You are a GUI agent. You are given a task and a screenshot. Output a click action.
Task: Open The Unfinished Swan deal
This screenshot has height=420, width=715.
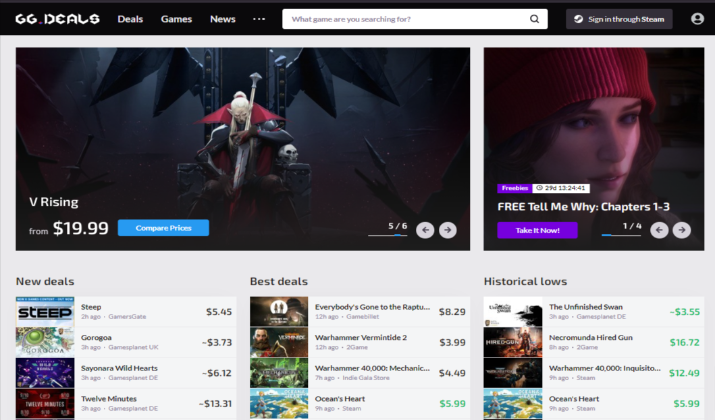(585, 307)
